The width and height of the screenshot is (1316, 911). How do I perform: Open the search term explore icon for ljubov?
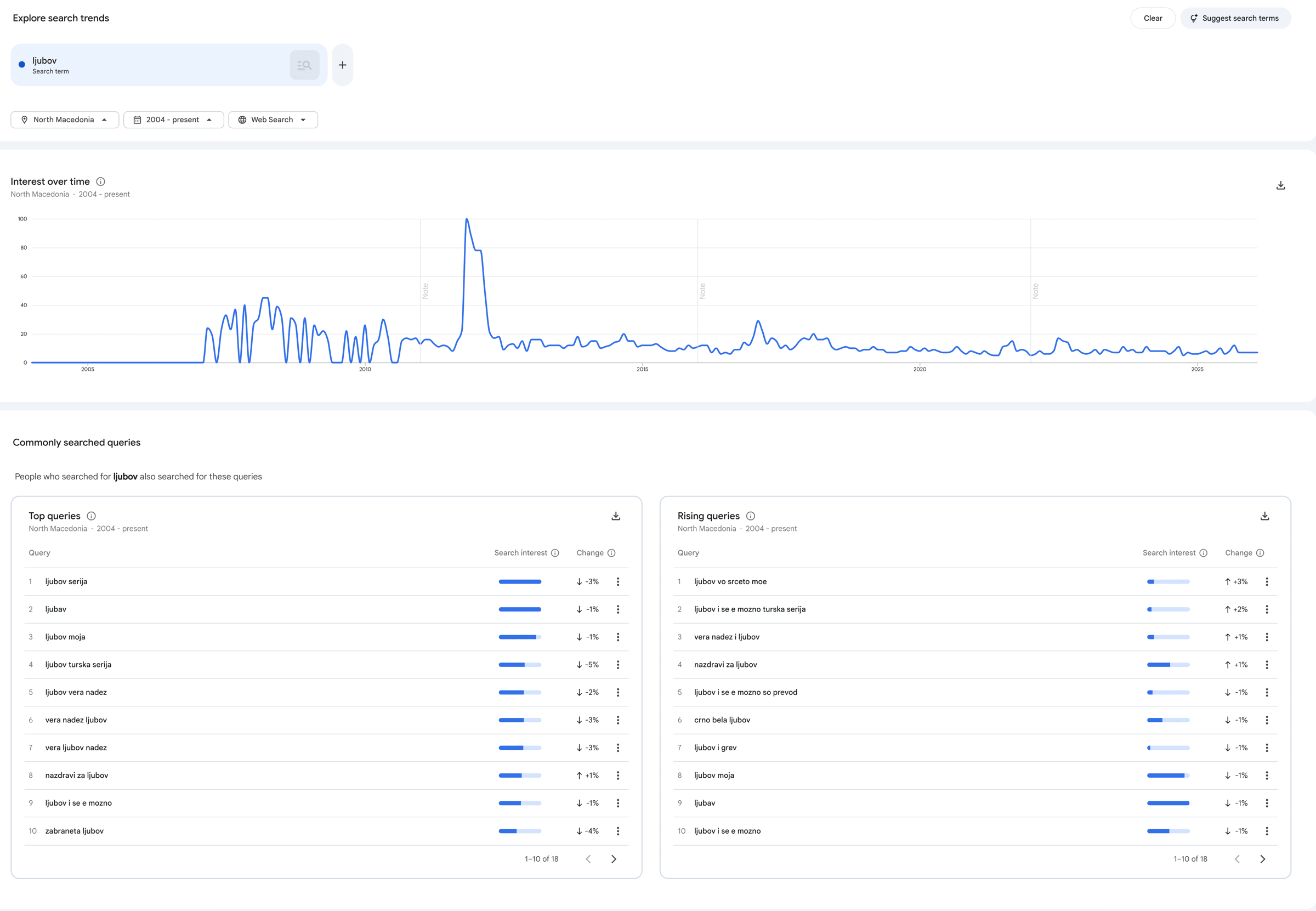click(304, 65)
